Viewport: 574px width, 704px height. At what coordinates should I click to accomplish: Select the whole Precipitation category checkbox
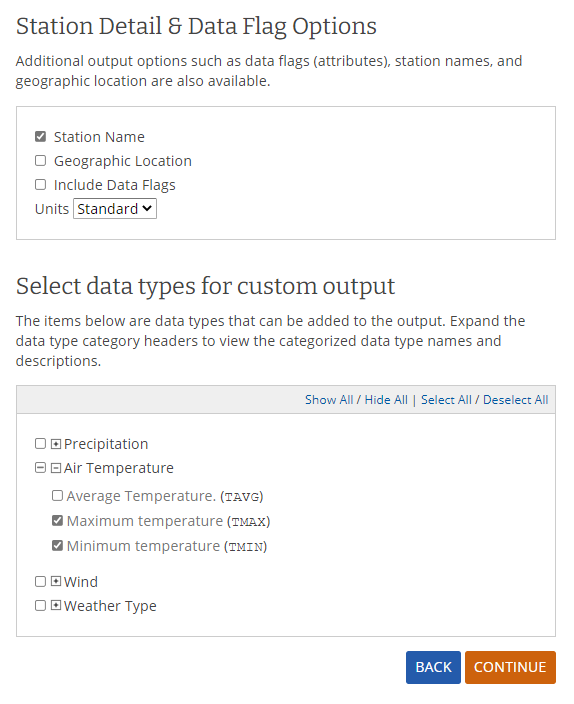[40, 444]
